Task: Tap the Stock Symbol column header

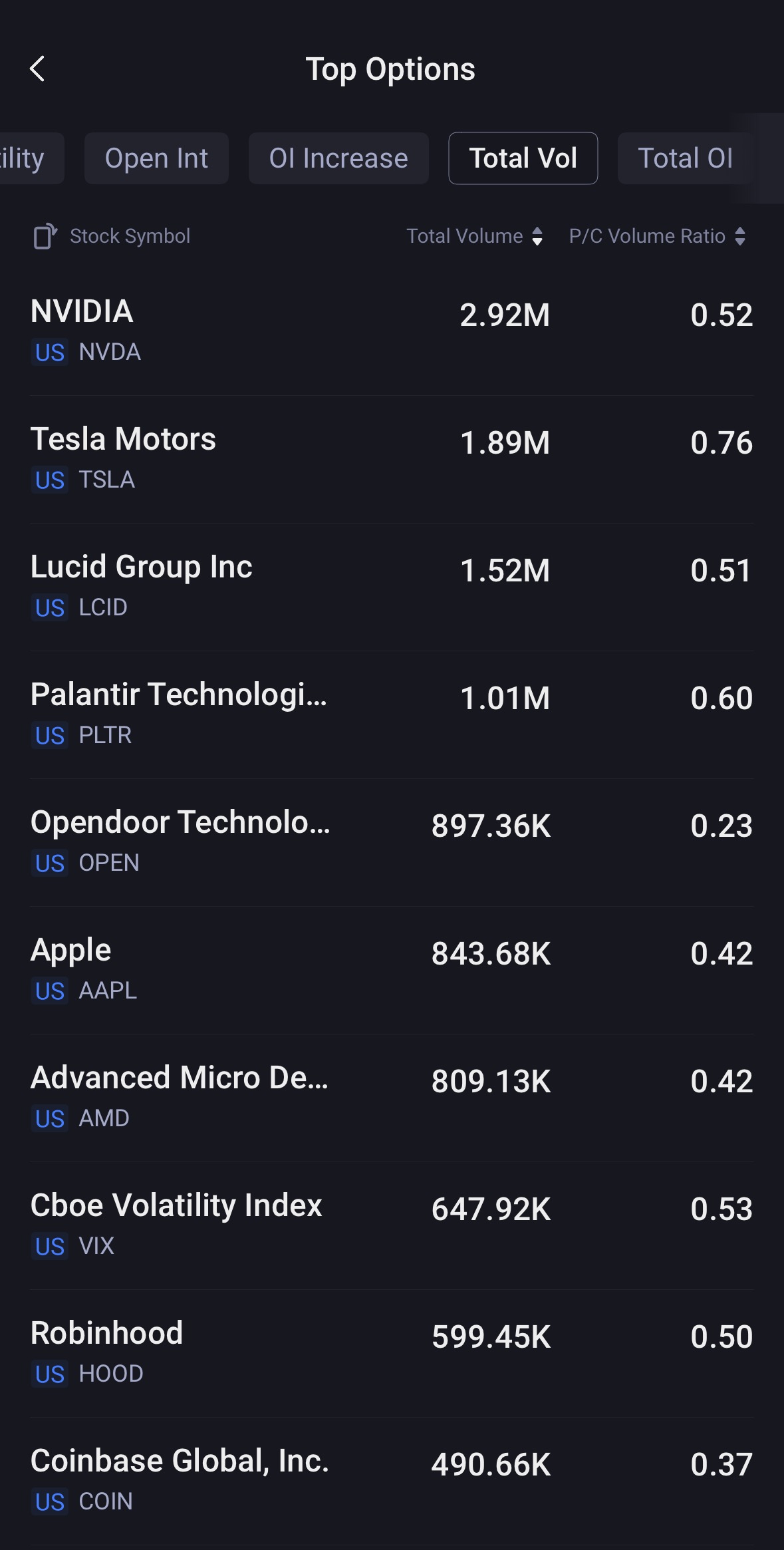Action: pos(130,236)
